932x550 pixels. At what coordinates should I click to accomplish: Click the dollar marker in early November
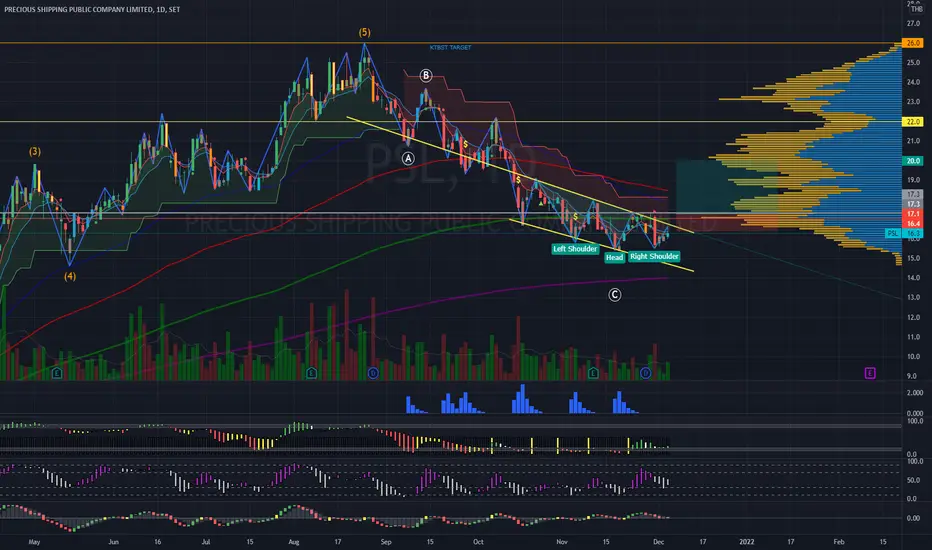coord(575,216)
